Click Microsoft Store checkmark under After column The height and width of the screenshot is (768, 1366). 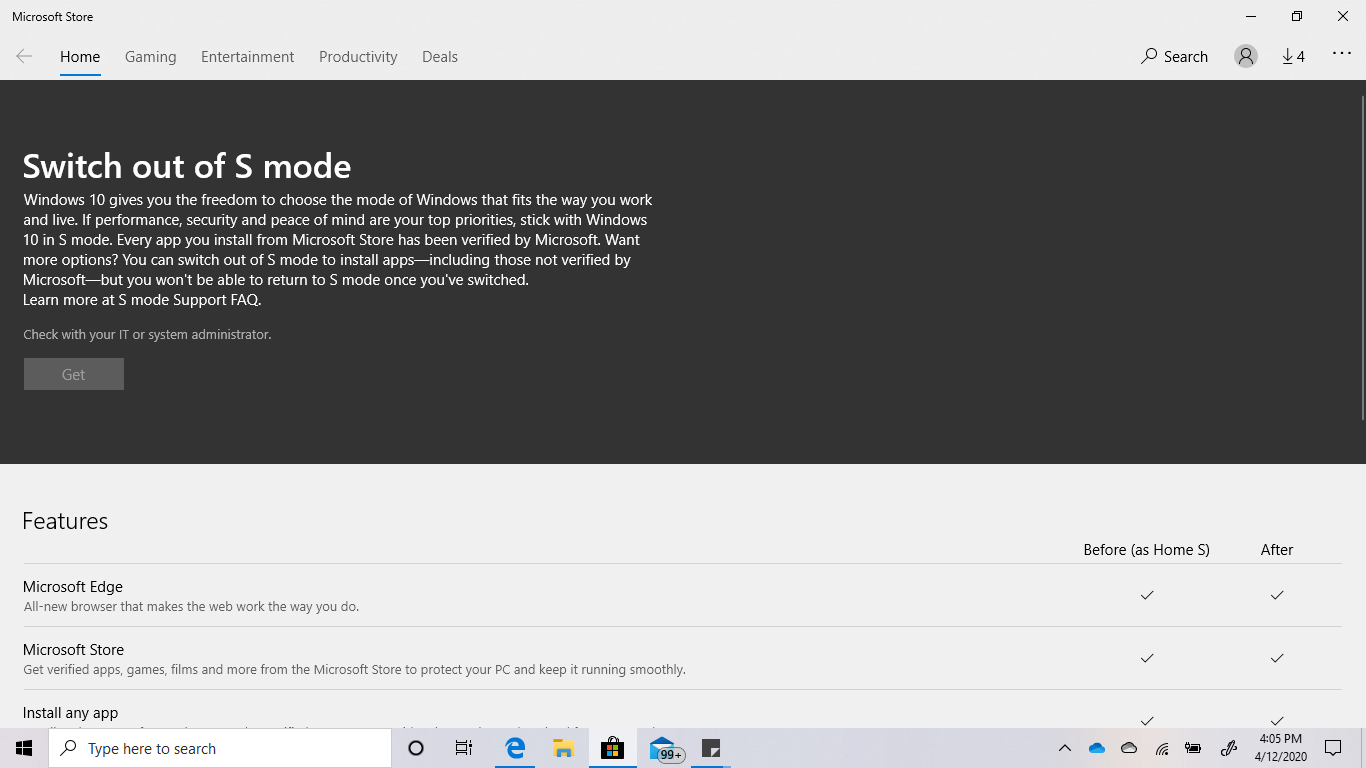[1277, 658]
